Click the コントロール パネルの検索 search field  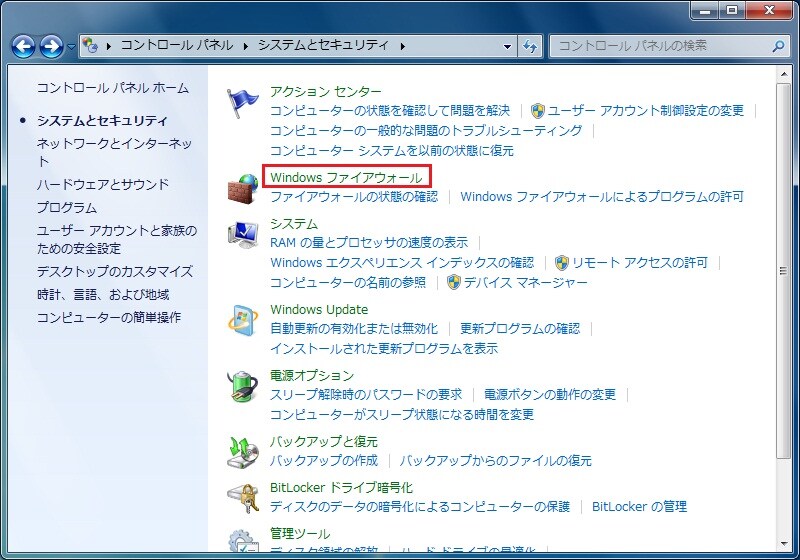pos(668,46)
